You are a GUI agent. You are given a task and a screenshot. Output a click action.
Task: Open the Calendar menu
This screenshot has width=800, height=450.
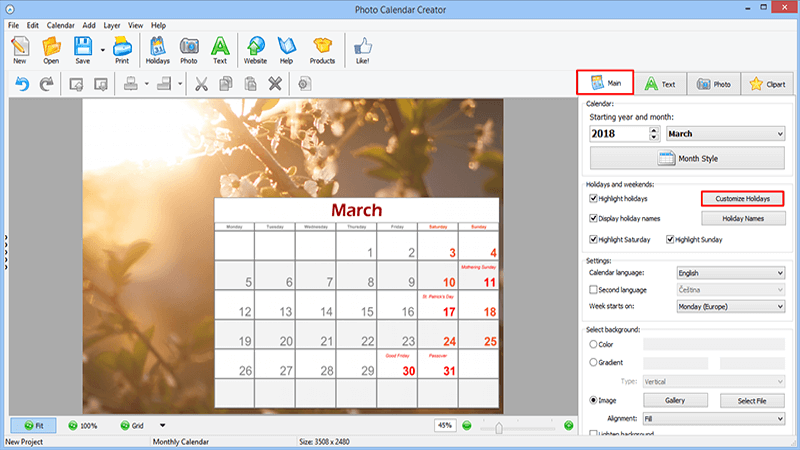(61, 25)
